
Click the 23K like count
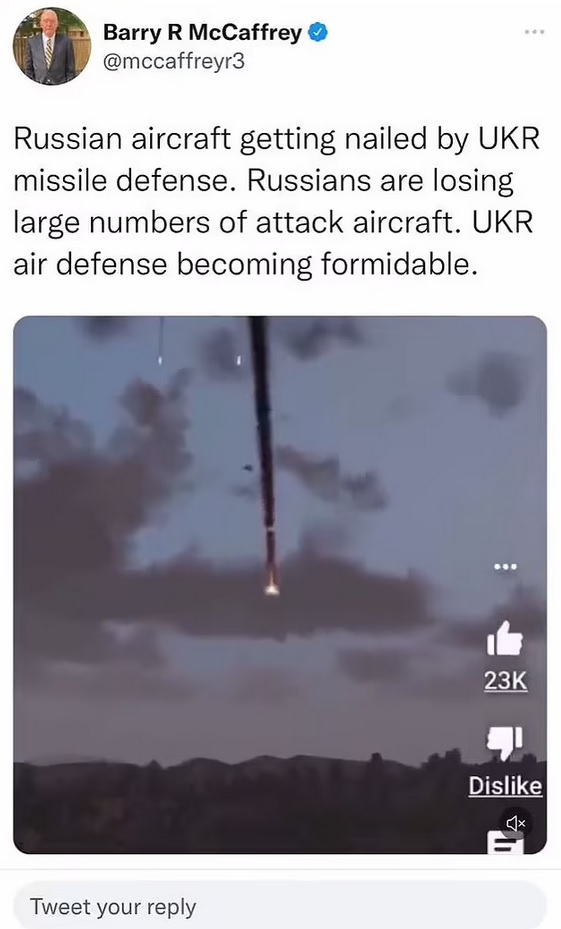pos(505,681)
